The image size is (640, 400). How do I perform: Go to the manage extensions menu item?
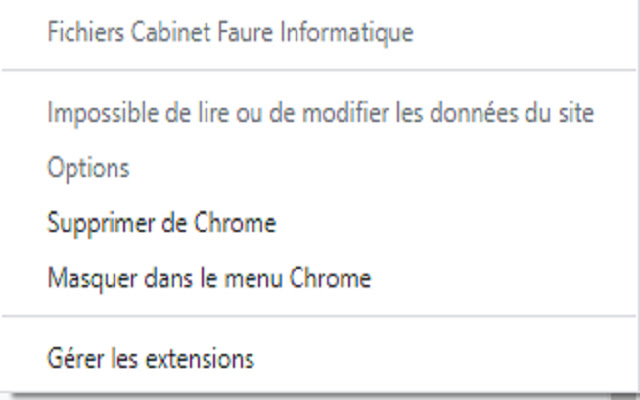(x=150, y=357)
